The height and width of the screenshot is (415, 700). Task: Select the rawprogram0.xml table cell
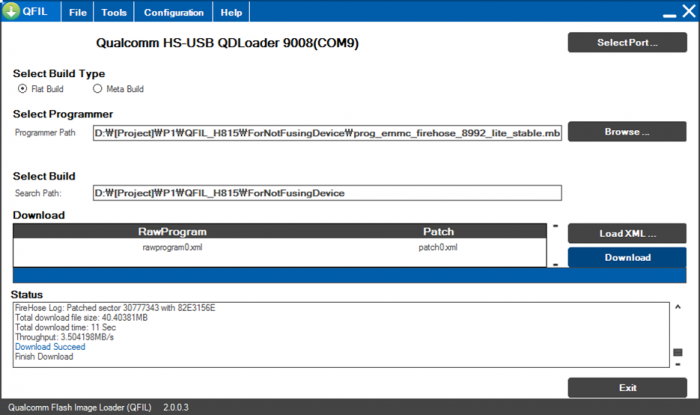coord(172,247)
